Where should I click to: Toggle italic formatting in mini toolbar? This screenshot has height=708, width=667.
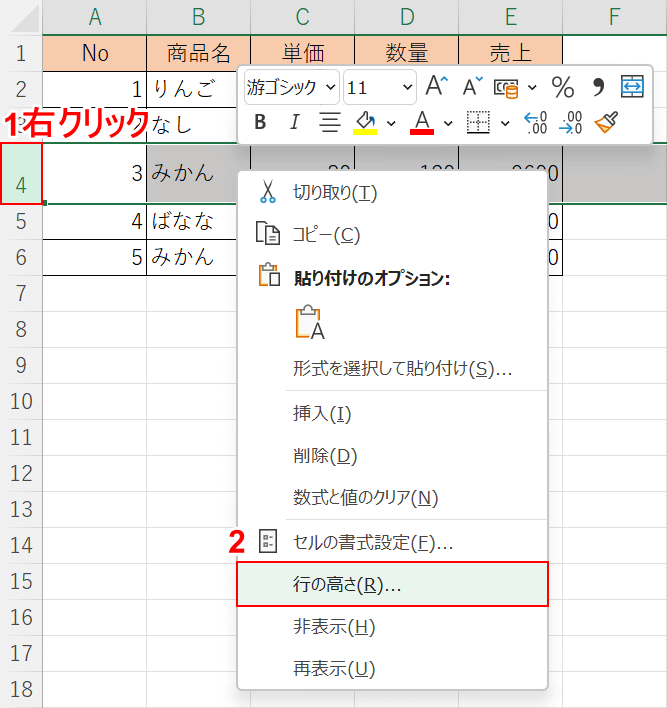click(x=294, y=123)
